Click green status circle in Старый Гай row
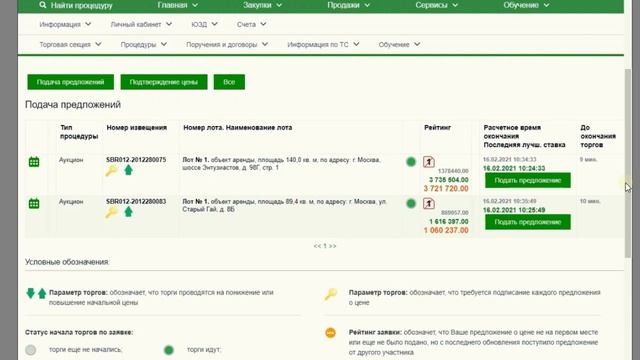640x360 pixels. point(411,203)
